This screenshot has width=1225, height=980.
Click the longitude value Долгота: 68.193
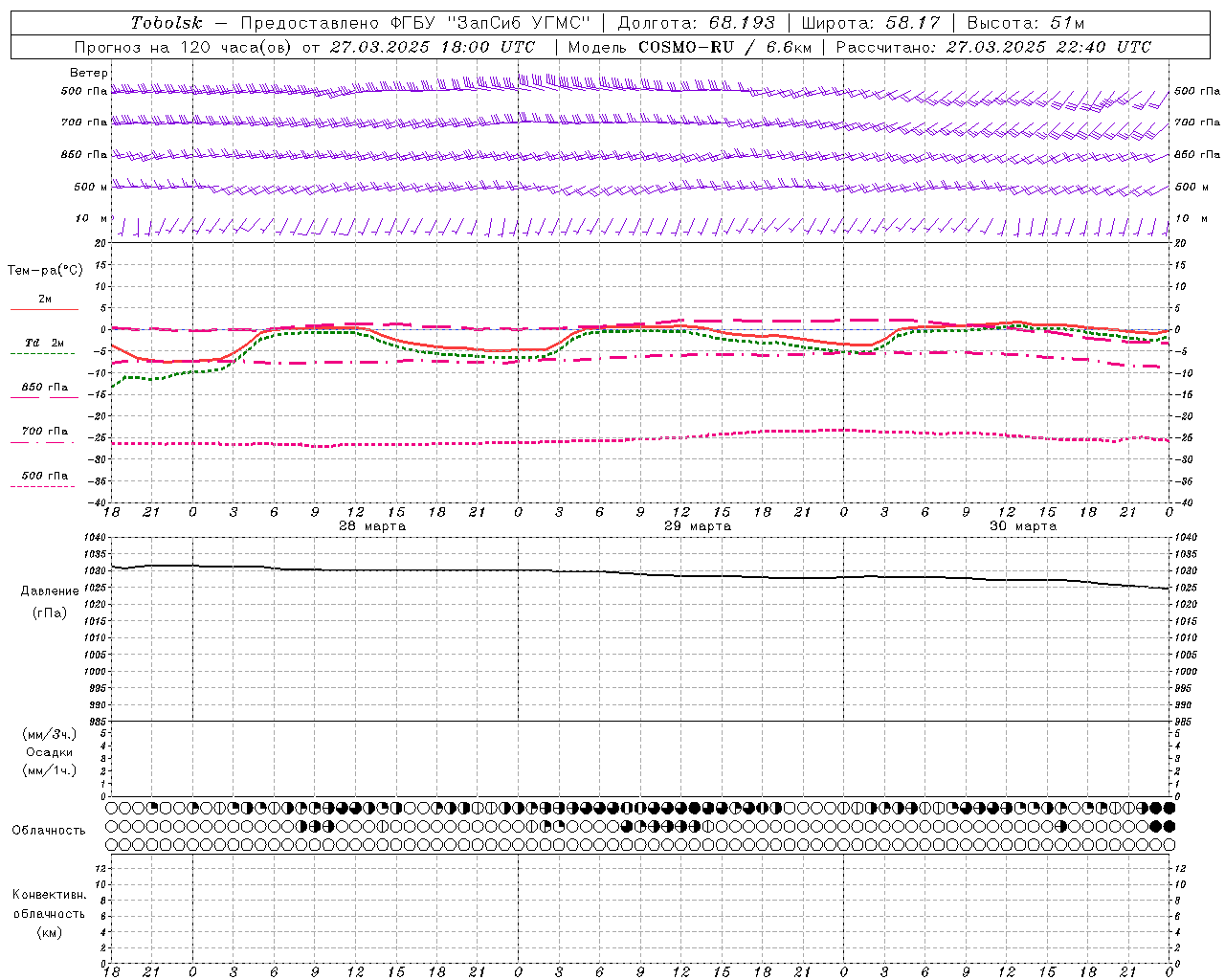point(696,23)
